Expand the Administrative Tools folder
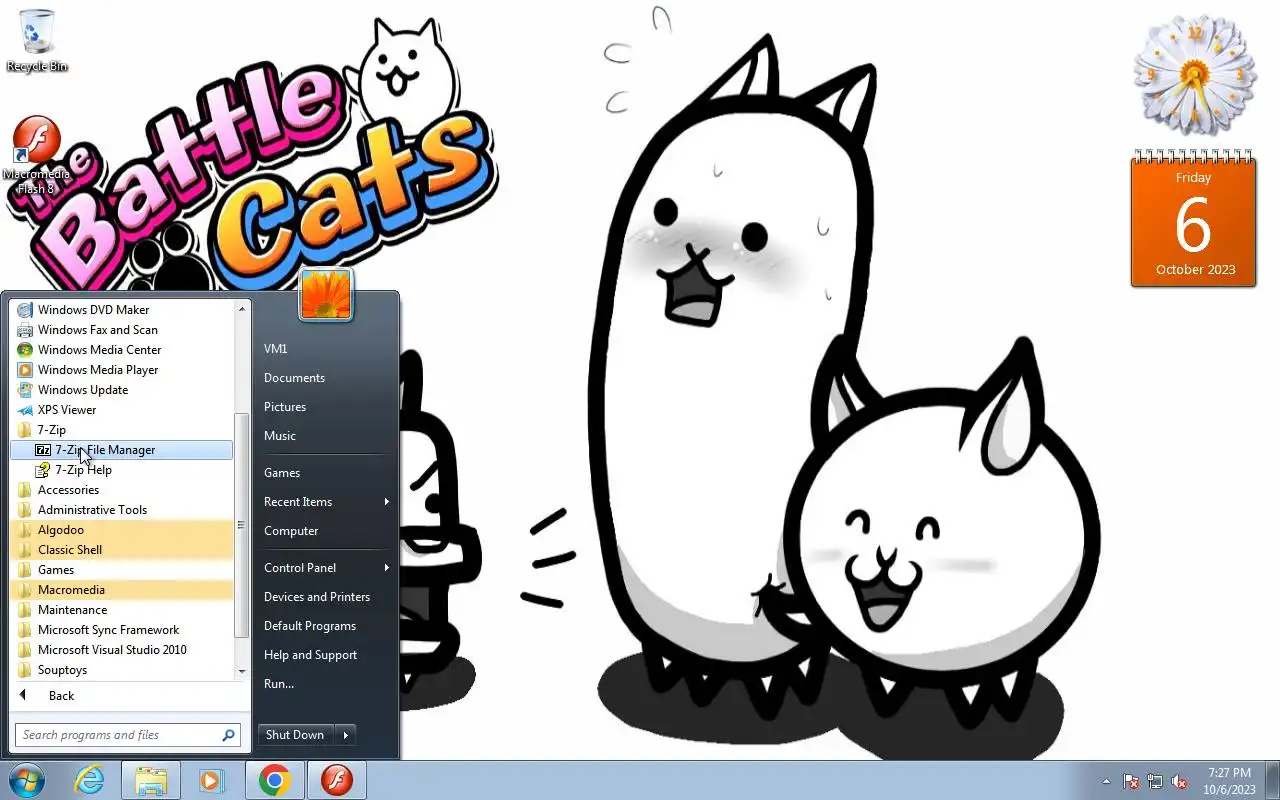 (x=121, y=510)
